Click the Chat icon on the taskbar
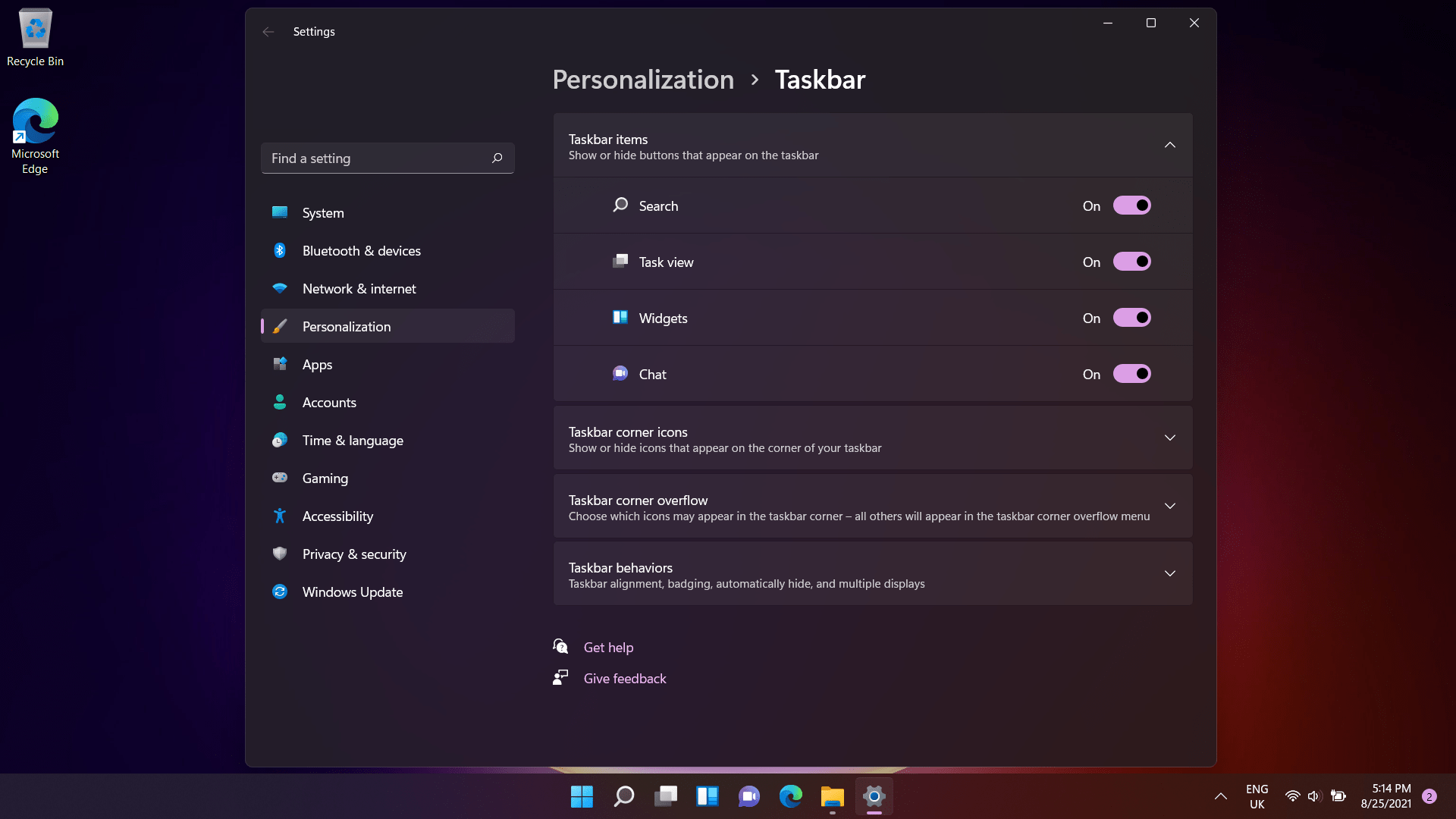1456x819 pixels. 748,796
